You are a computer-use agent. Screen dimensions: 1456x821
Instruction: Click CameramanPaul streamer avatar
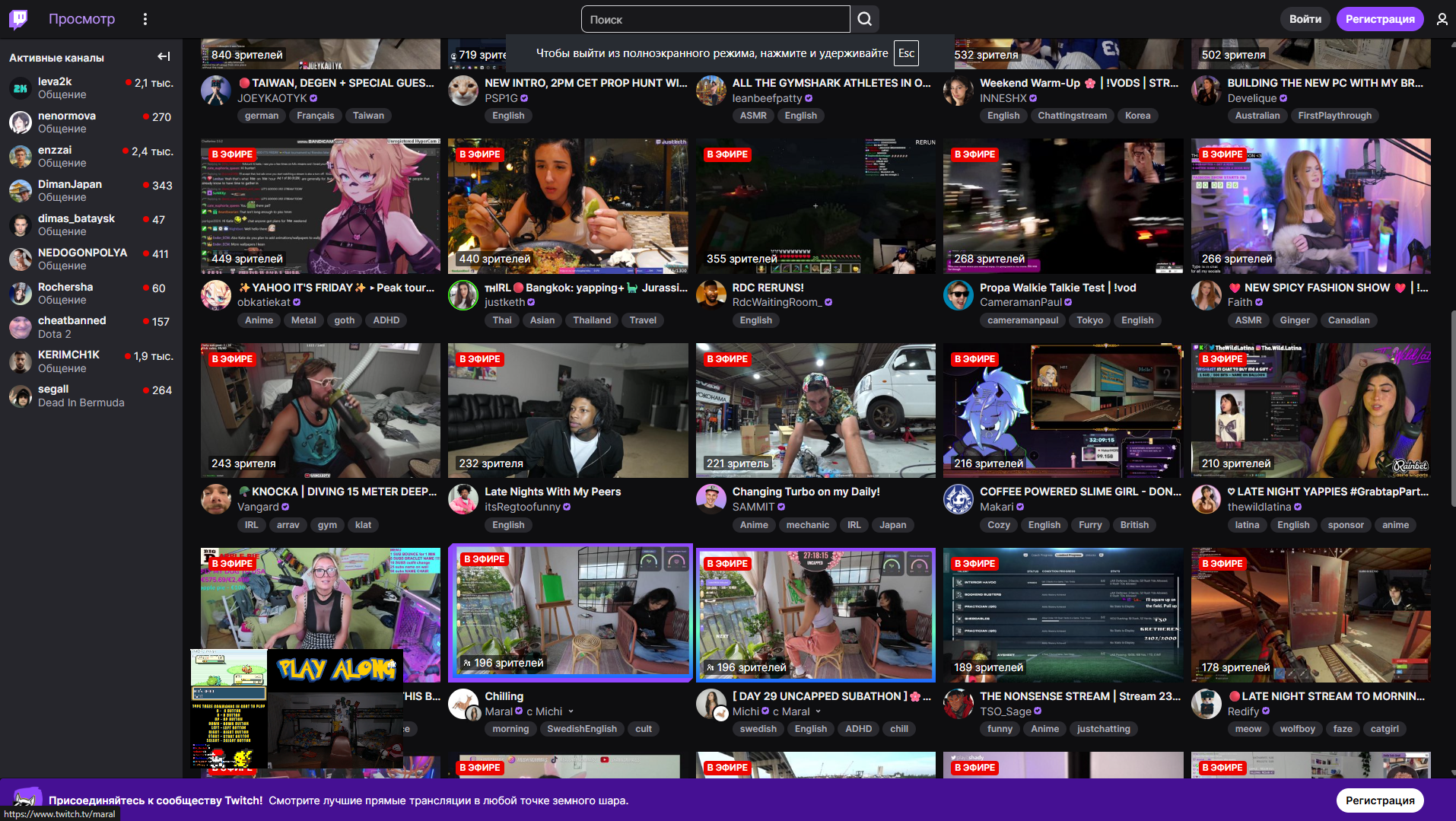click(x=958, y=295)
